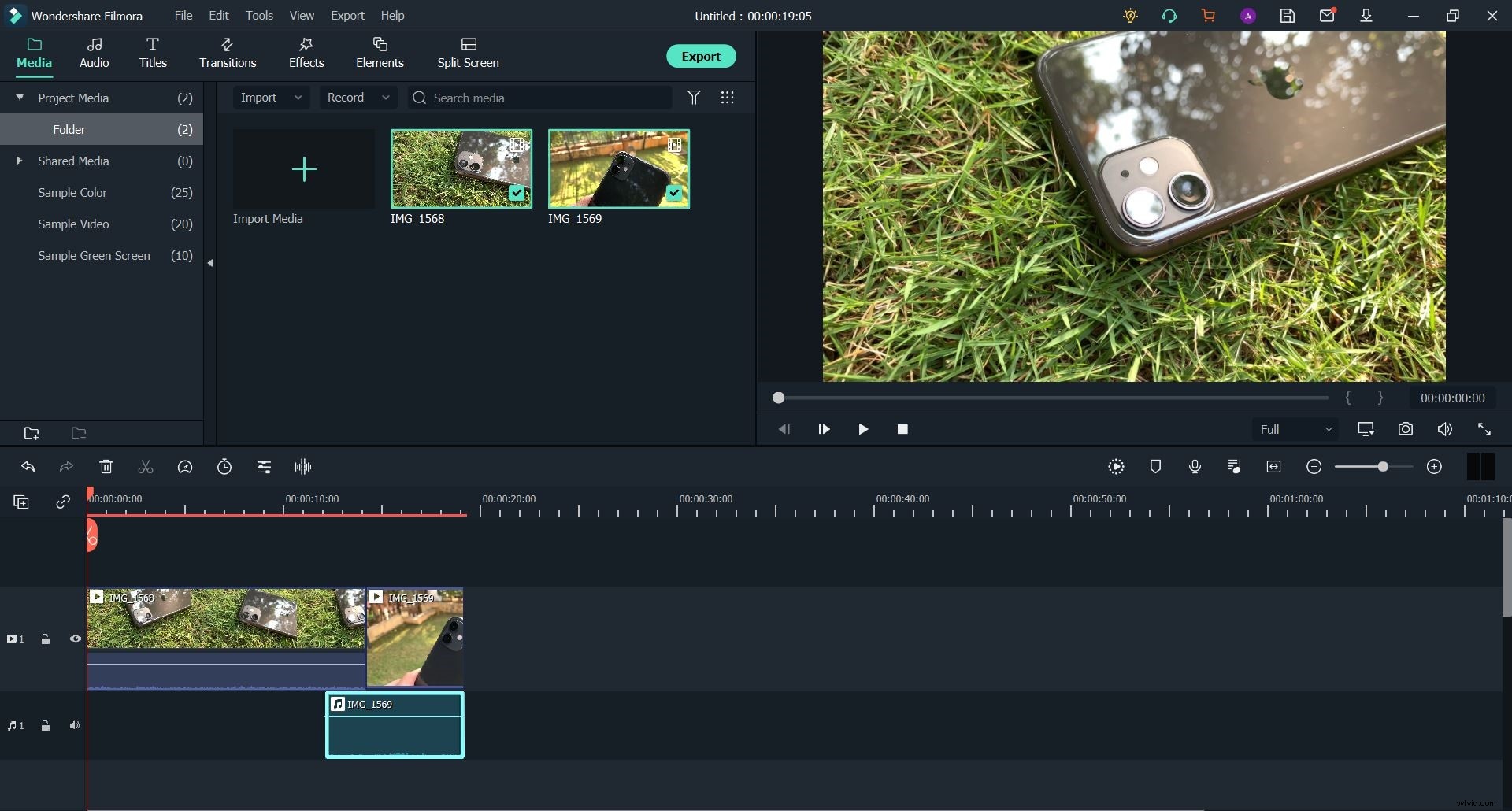Select the IMG_1569 media thumbnail
The height and width of the screenshot is (811, 1512).
coord(618,168)
